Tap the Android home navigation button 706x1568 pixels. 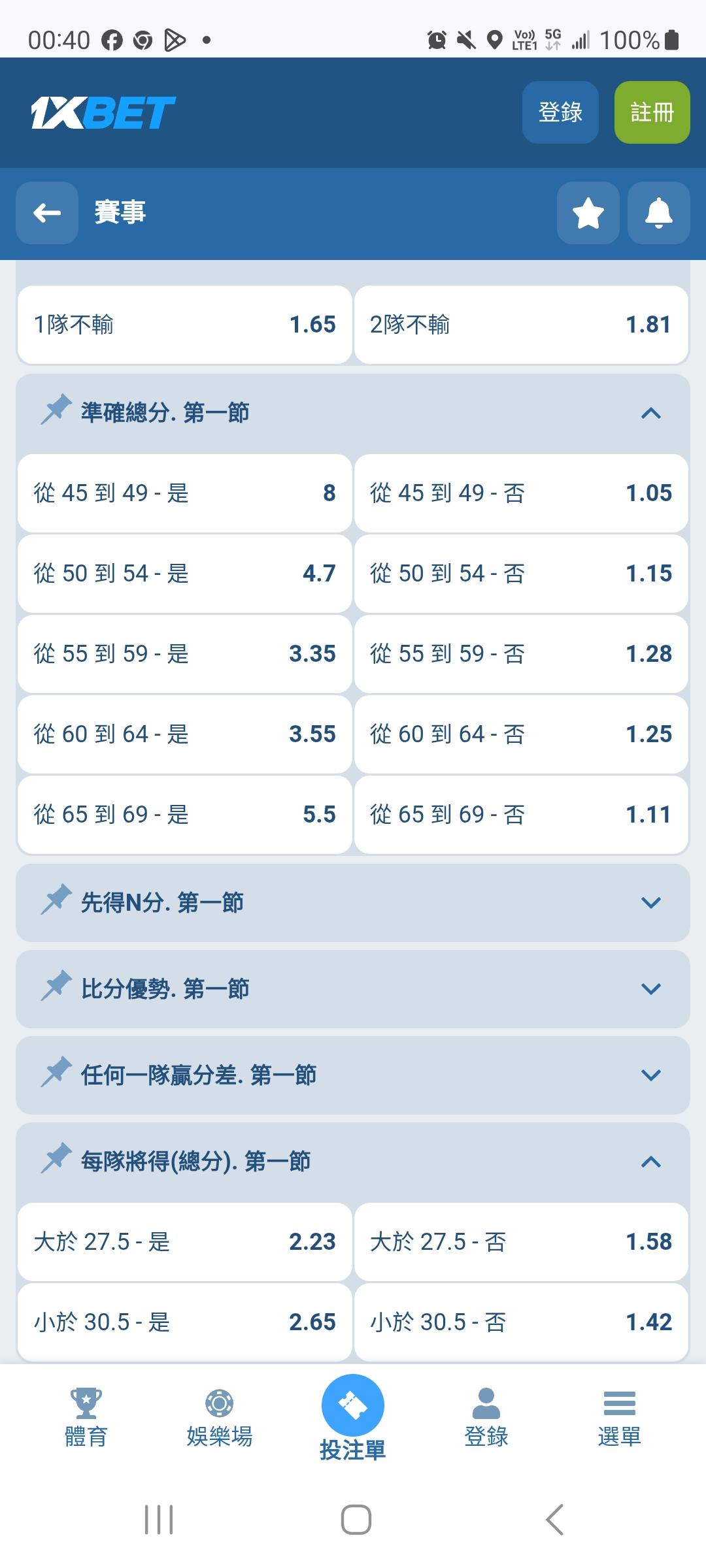click(x=356, y=1519)
